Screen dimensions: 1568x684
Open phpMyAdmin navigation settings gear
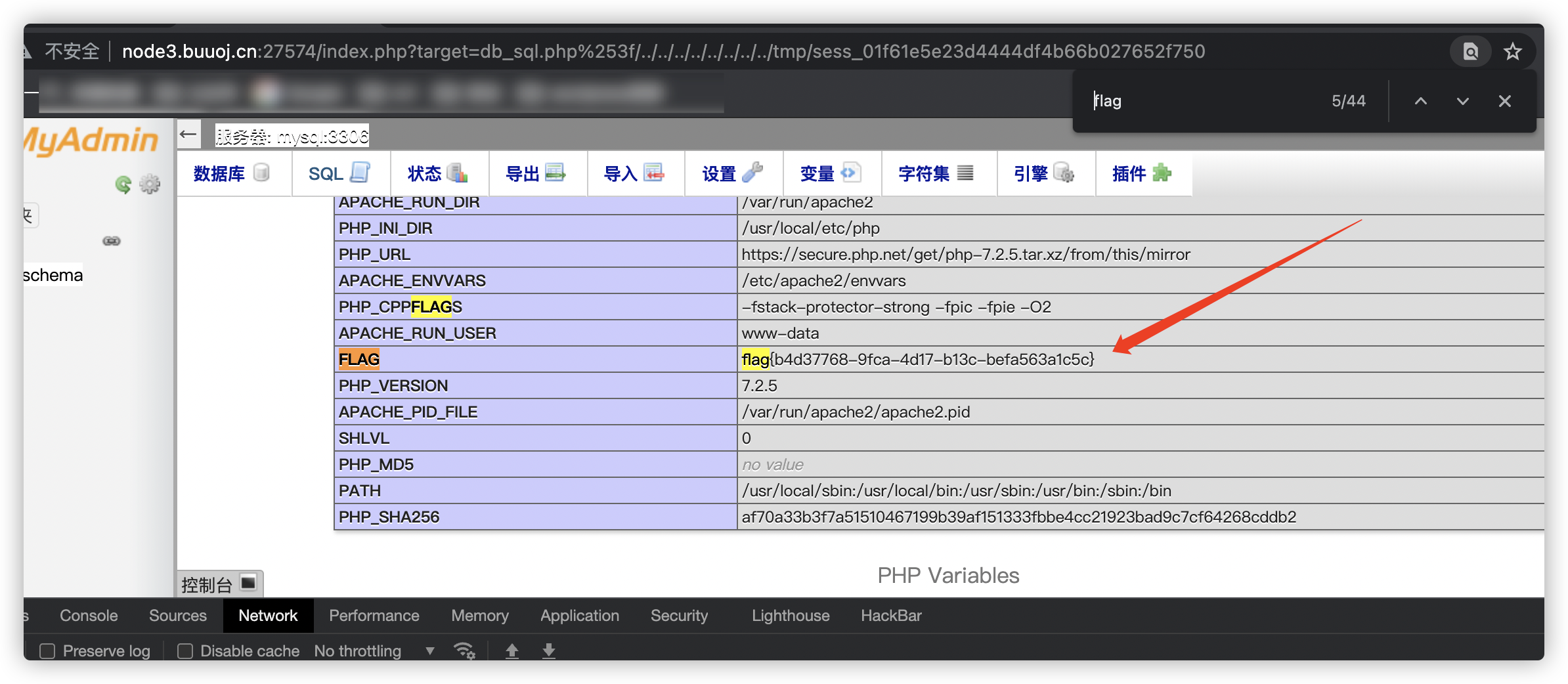pos(150,184)
